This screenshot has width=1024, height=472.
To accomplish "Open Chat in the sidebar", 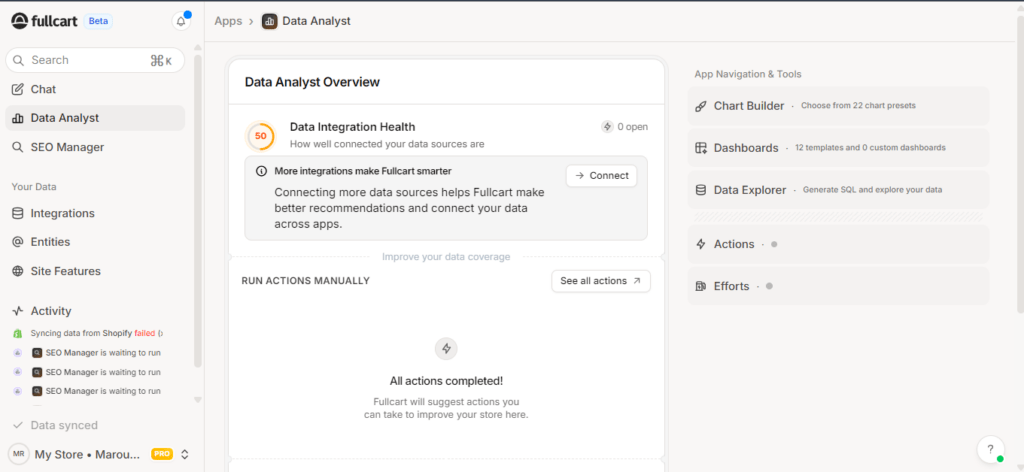I will pyautogui.click(x=95, y=89).
